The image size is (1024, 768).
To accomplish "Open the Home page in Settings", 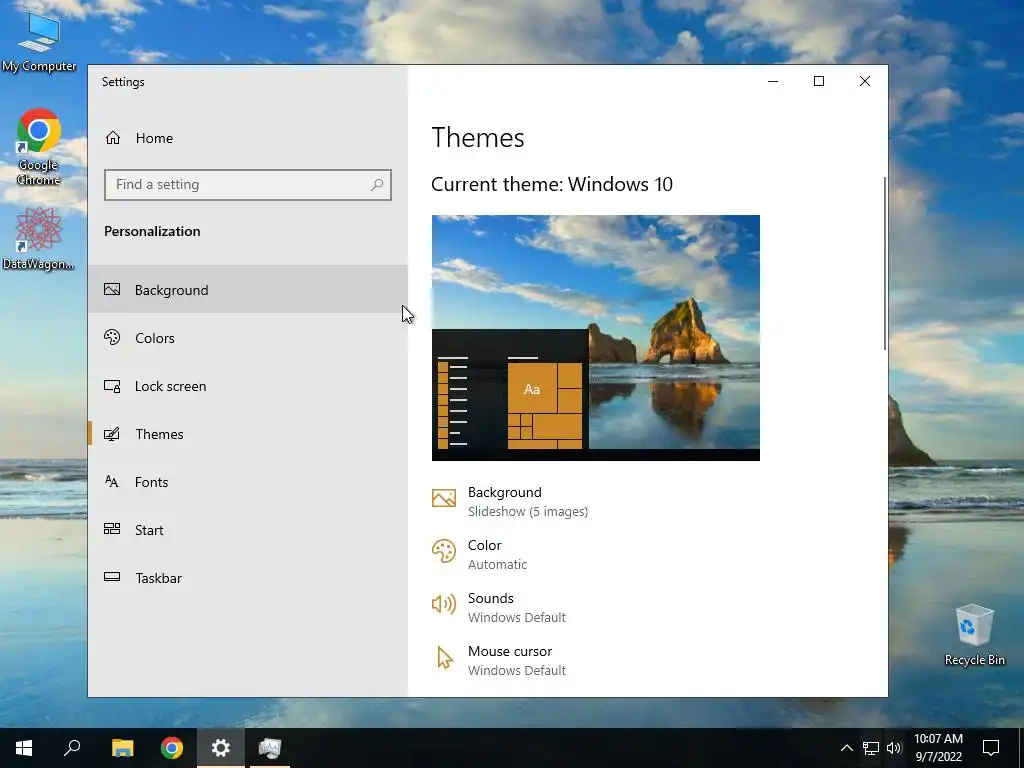I will pyautogui.click(x=247, y=138).
